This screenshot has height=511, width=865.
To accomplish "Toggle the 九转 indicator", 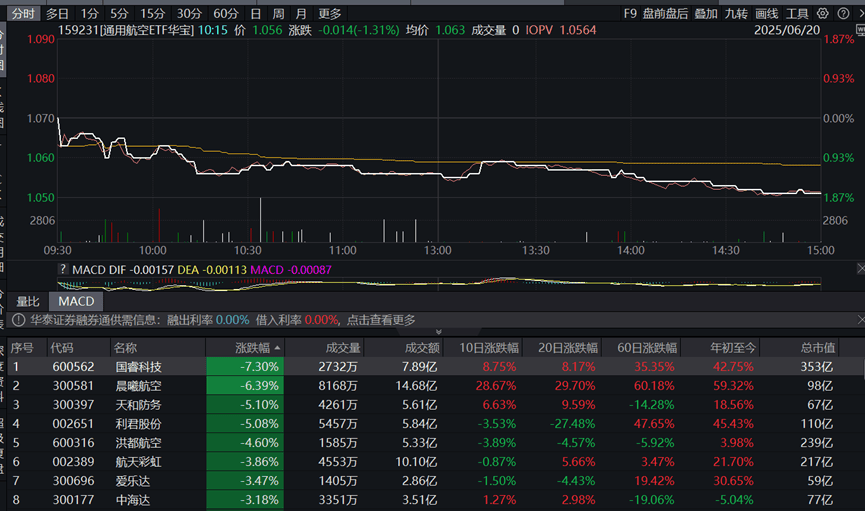I will point(736,14).
